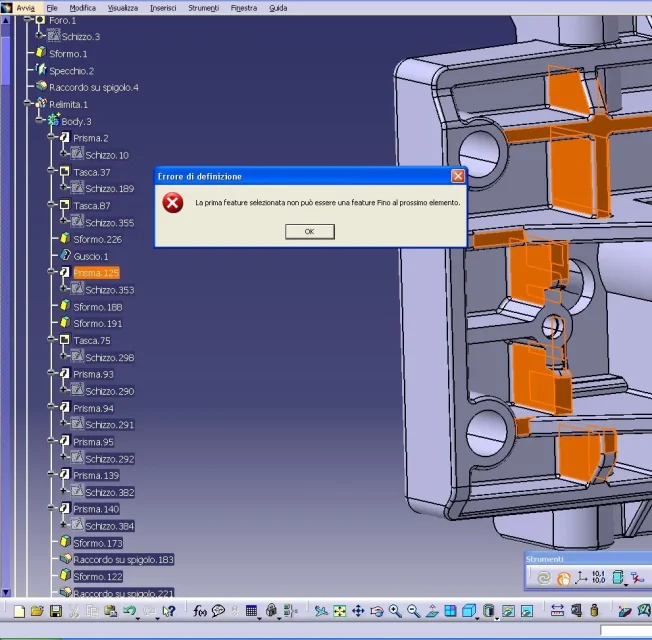Click Update All spiral in Strumenti
652x640 pixels.
point(543,578)
